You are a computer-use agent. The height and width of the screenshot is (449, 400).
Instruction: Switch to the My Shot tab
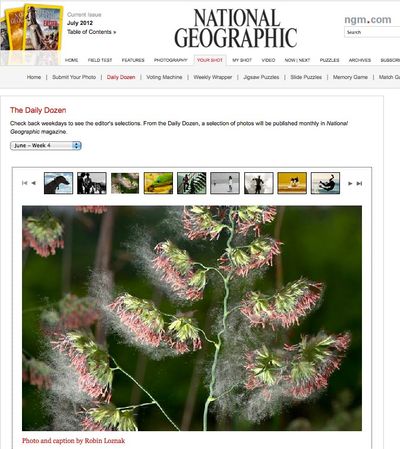[242, 60]
